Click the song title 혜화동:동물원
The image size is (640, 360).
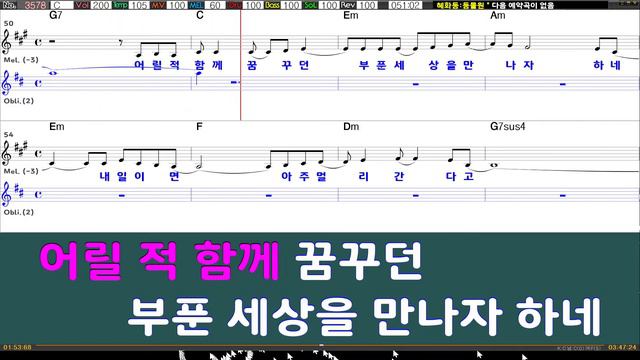[x=460, y=5]
